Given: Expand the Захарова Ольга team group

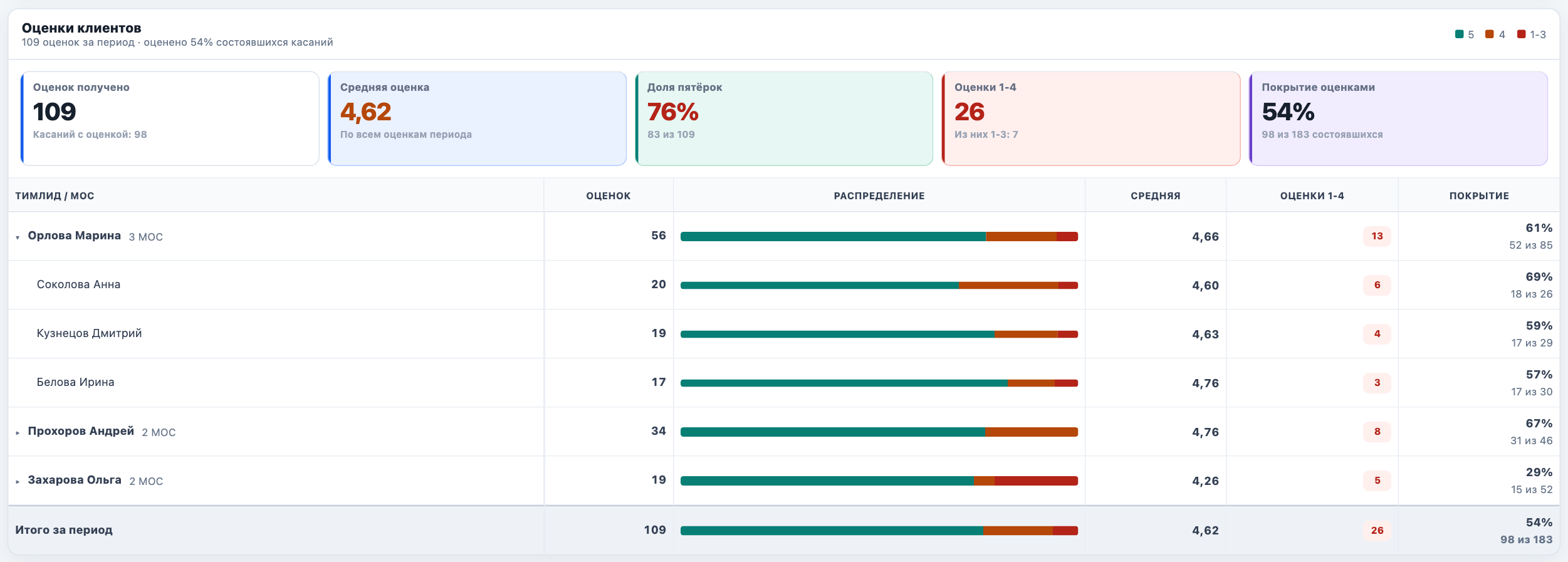Looking at the screenshot, I should click(x=18, y=482).
